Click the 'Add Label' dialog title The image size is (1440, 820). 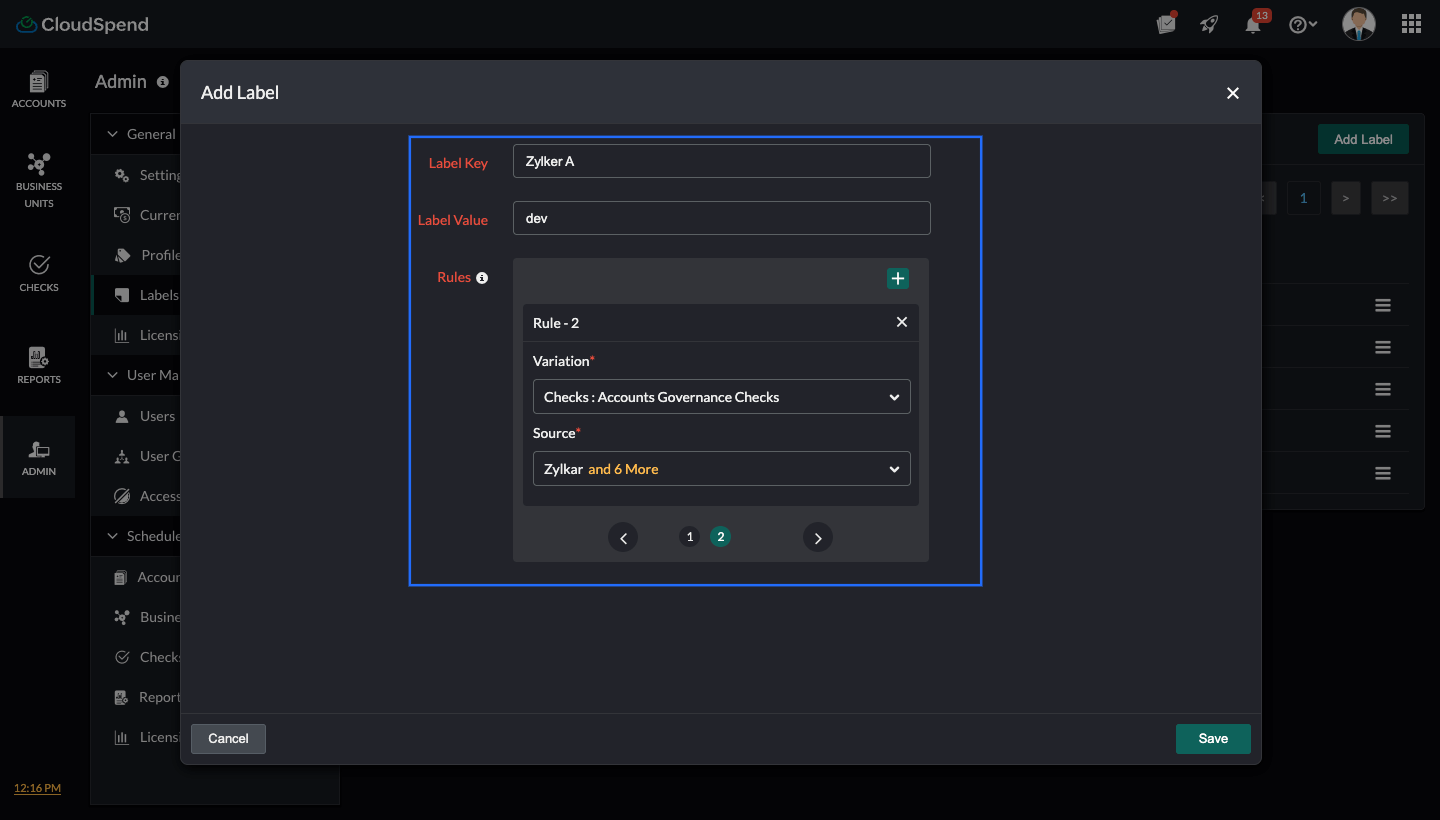[x=240, y=93]
